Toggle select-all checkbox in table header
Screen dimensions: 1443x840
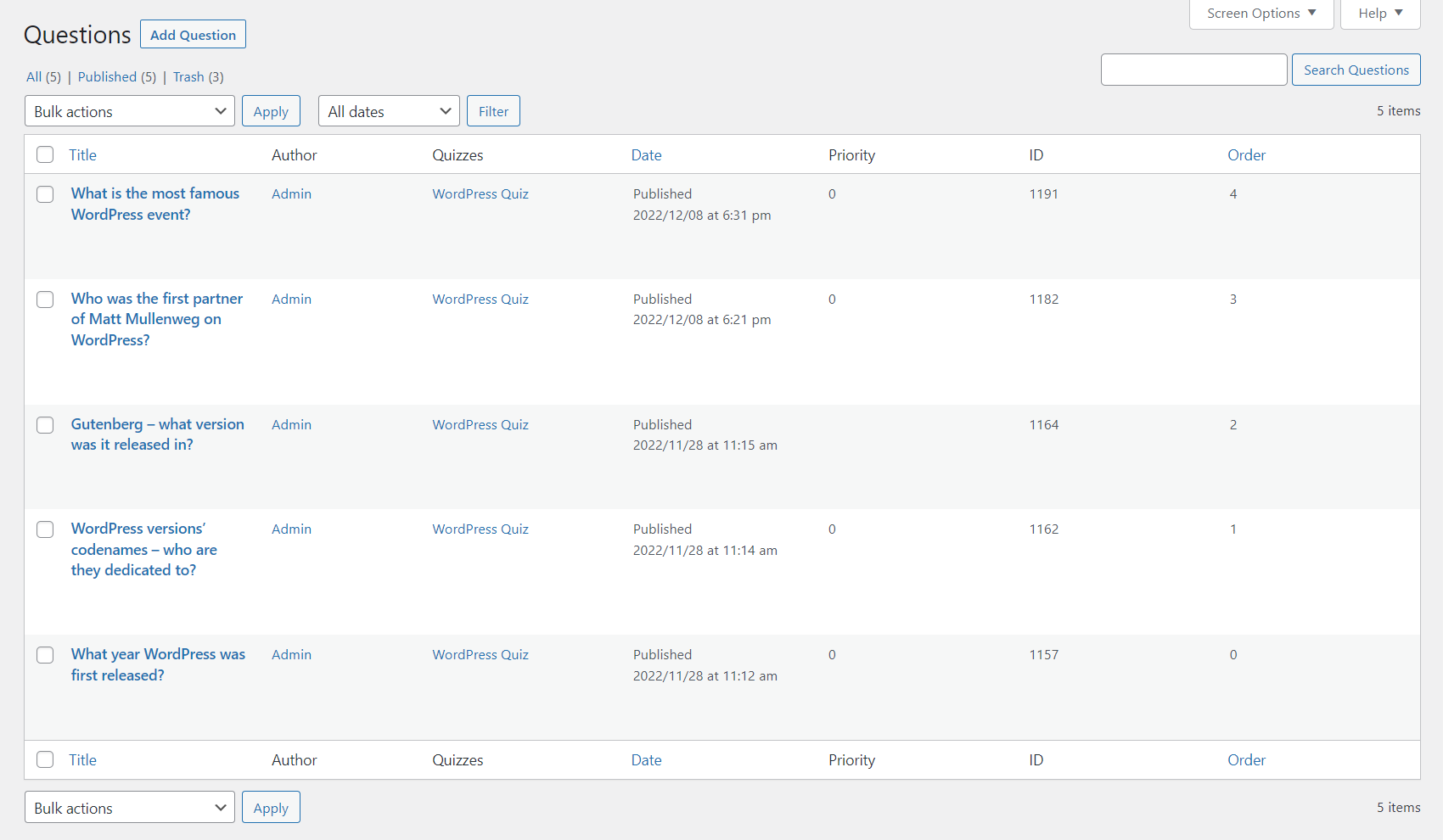(x=45, y=154)
